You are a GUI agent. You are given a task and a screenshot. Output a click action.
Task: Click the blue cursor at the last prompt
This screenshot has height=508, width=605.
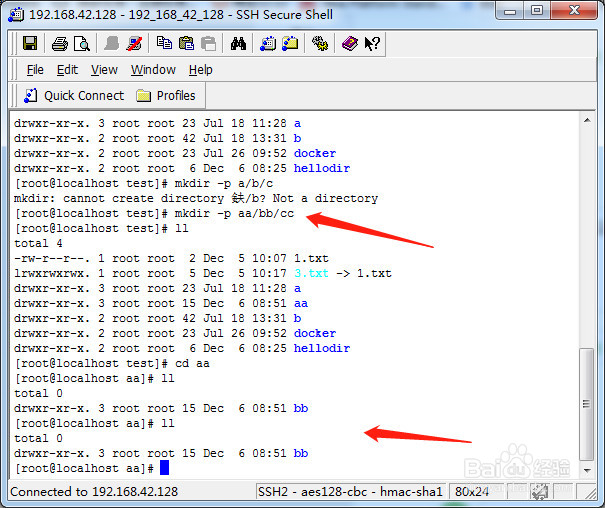tap(165, 468)
